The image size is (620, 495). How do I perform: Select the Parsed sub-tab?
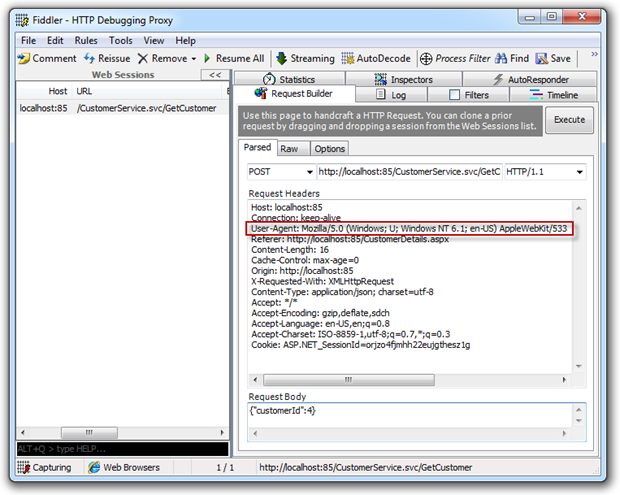[x=257, y=147]
